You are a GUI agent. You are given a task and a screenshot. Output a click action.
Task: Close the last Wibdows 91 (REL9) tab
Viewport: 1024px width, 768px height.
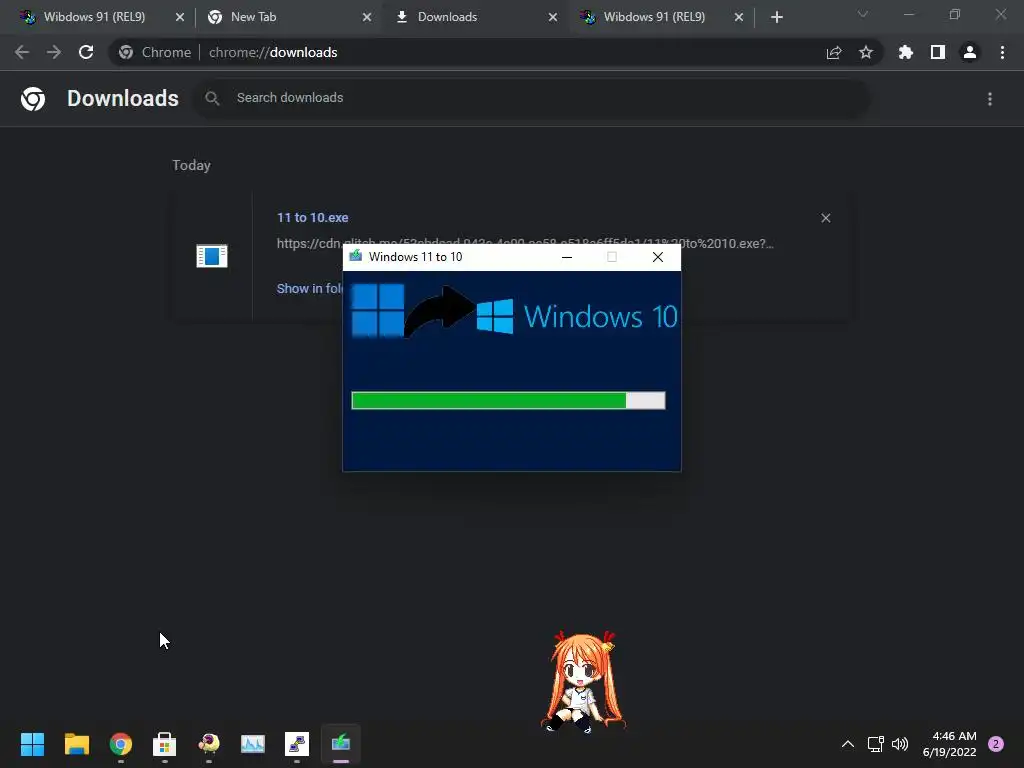point(739,17)
